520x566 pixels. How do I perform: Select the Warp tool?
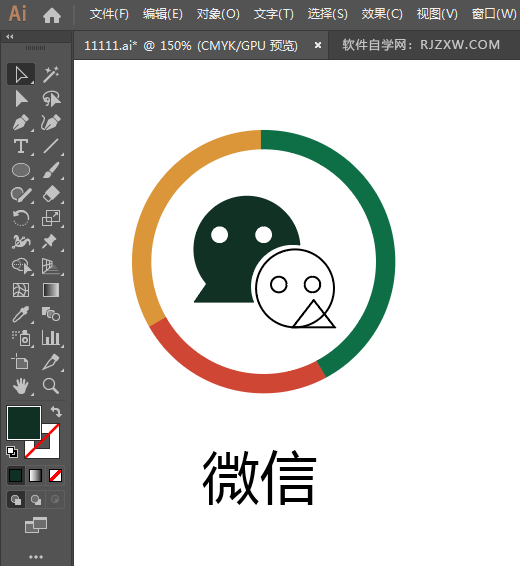21,242
